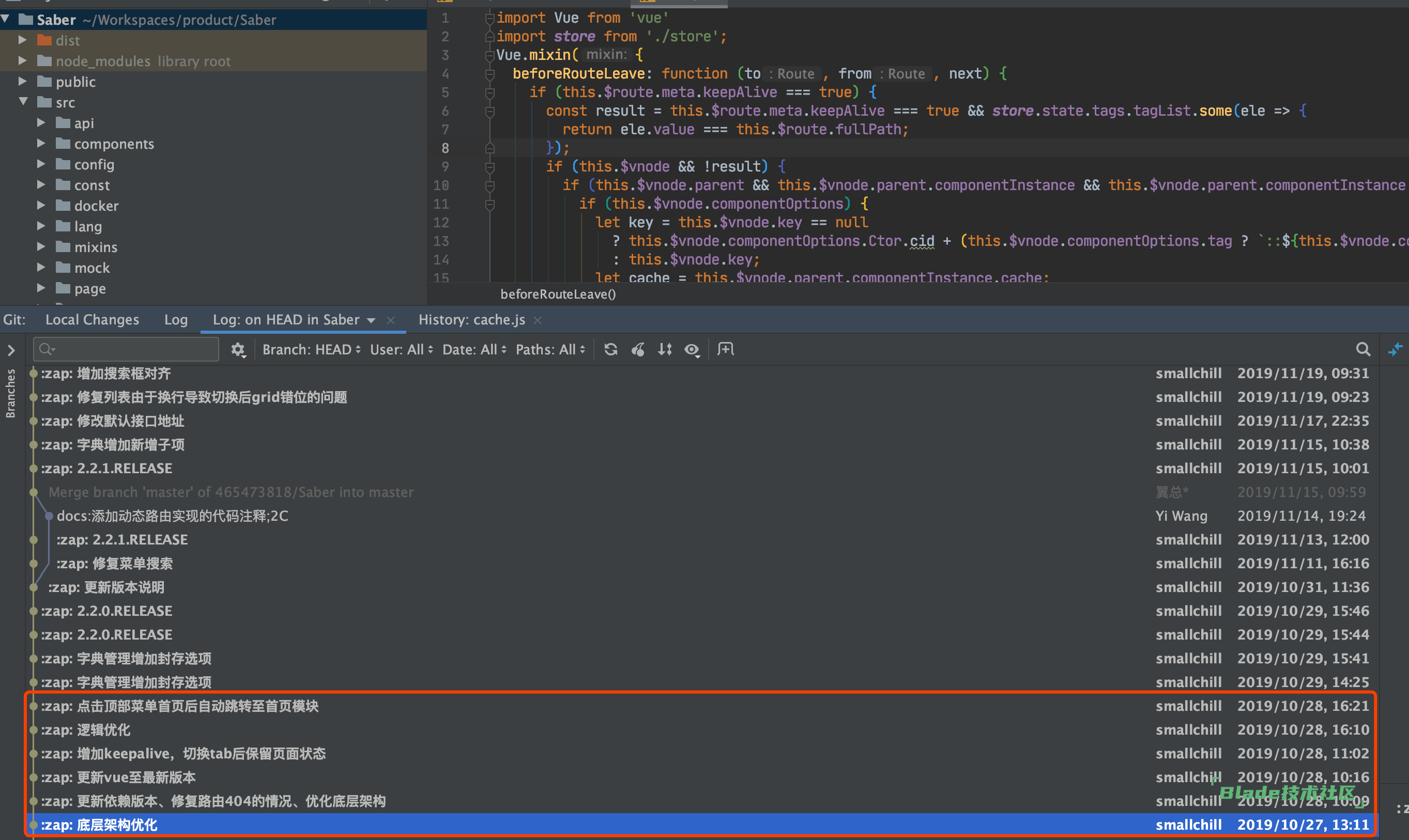
Task: Open the log search gear options
Action: (238, 350)
